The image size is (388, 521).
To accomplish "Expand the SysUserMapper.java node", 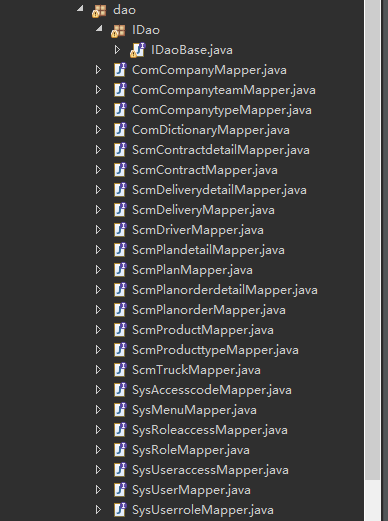I will tap(98, 490).
